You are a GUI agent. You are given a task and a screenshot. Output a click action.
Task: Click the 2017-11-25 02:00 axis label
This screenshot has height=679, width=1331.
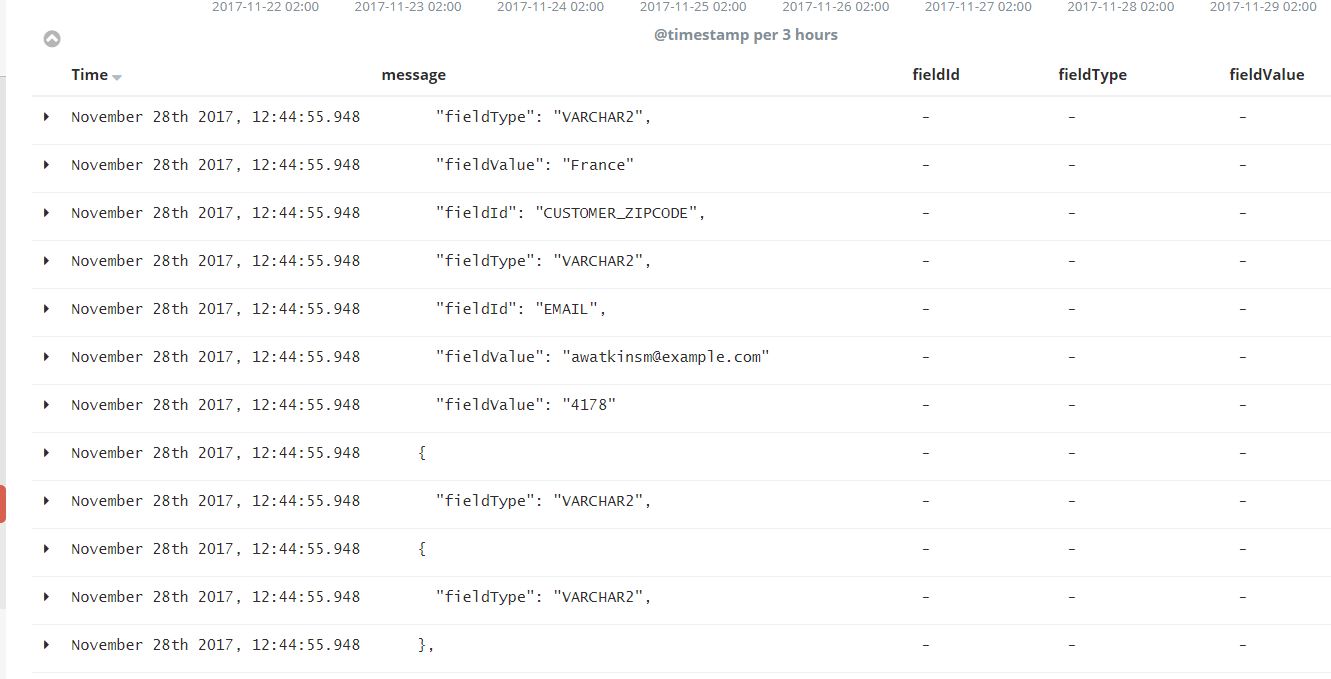coord(692,7)
